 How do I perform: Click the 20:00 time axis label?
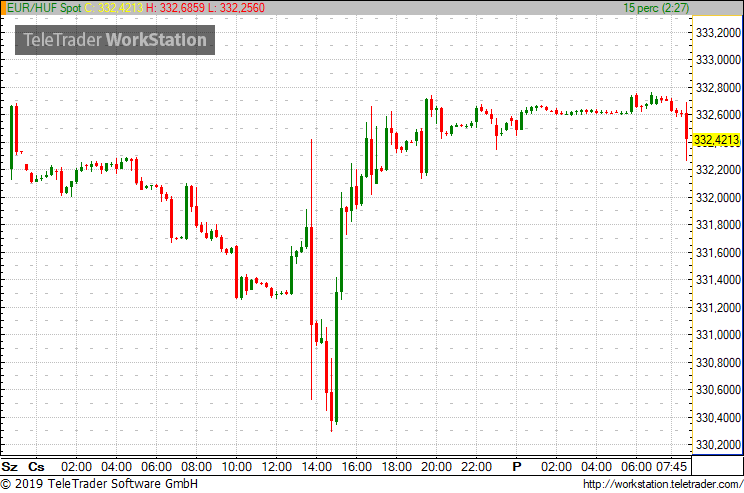click(x=437, y=467)
